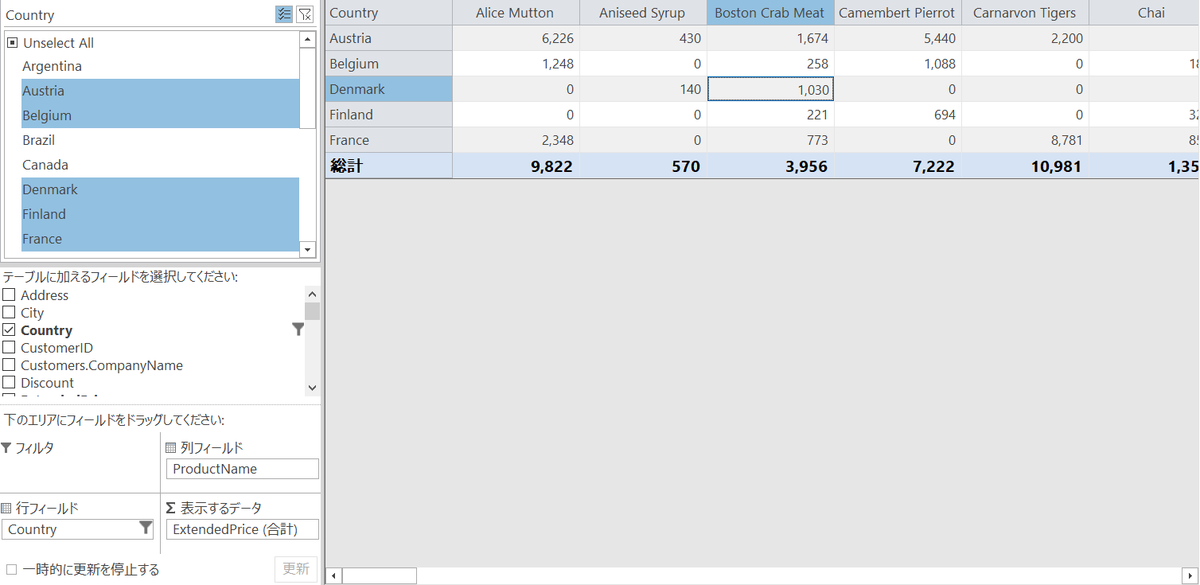This screenshot has height=585, width=1200.
Task: Click the pivot grid horizontal scroll left arrow
Action: click(x=334, y=576)
